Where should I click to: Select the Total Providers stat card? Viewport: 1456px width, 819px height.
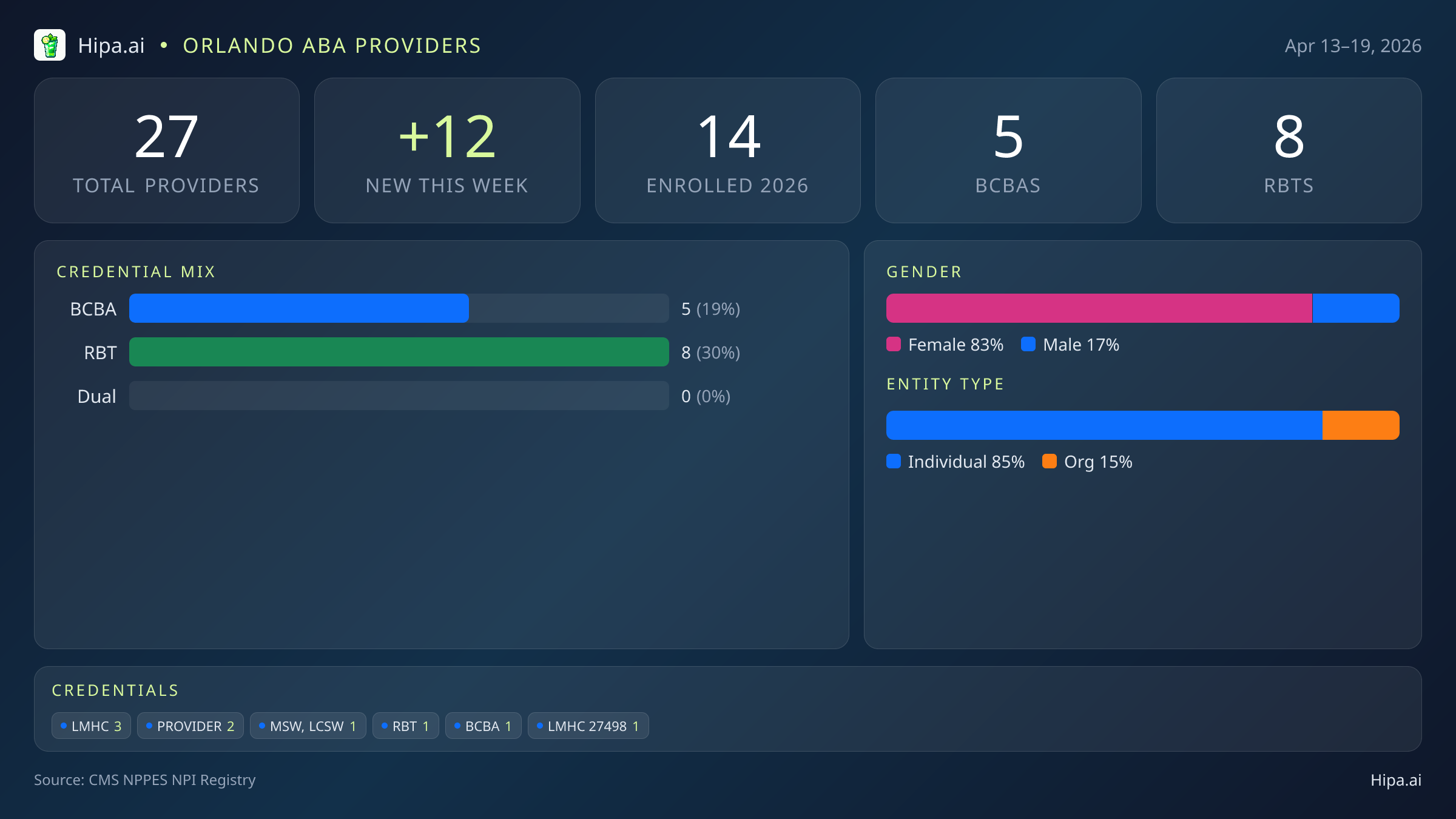point(167,150)
